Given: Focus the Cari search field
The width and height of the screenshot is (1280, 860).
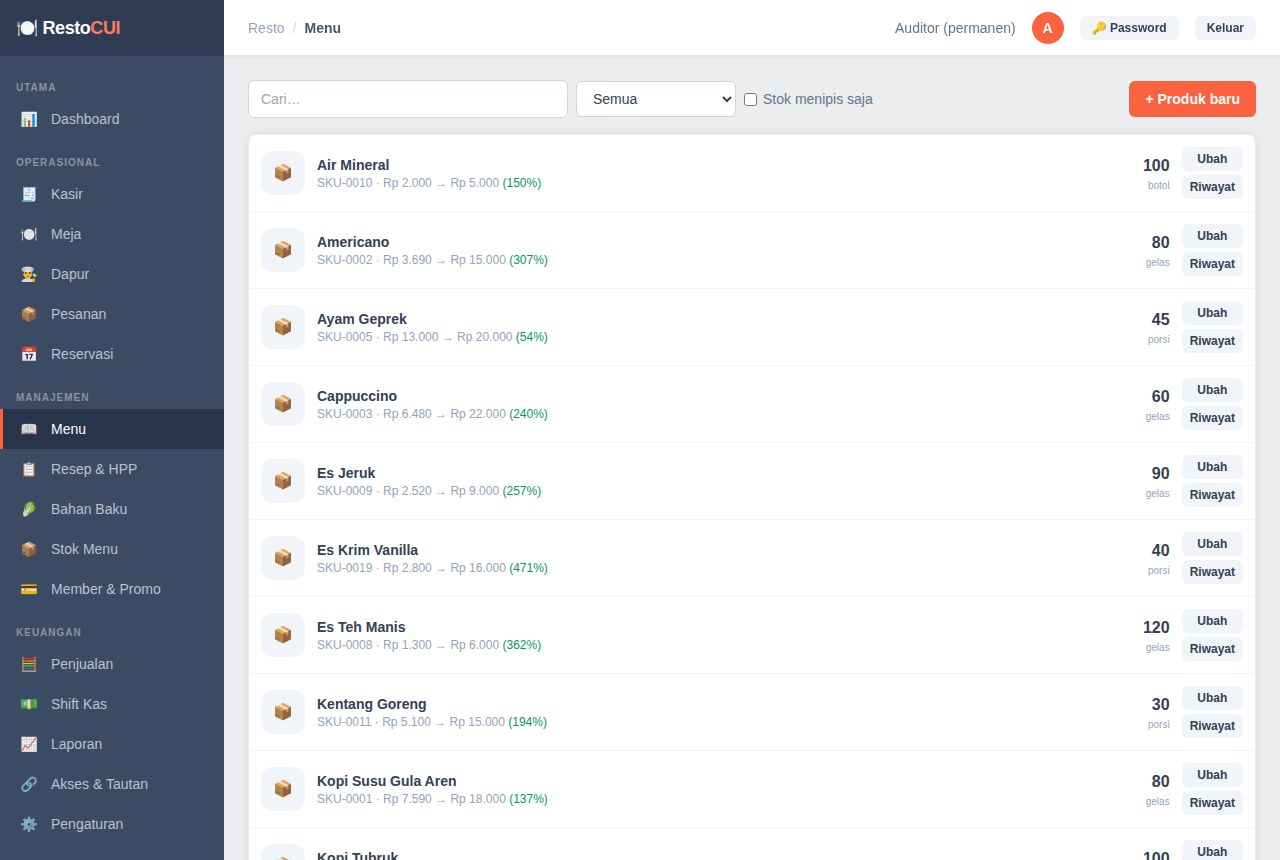Looking at the screenshot, I should (x=408, y=99).
